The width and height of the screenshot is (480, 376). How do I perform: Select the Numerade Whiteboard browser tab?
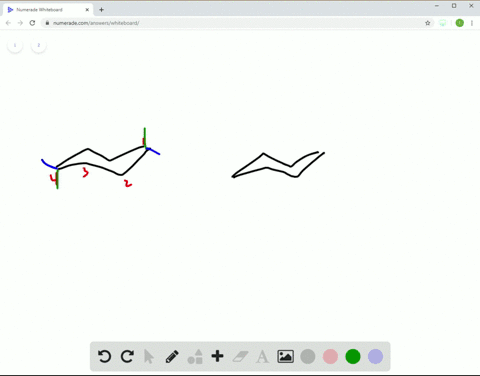48,10
